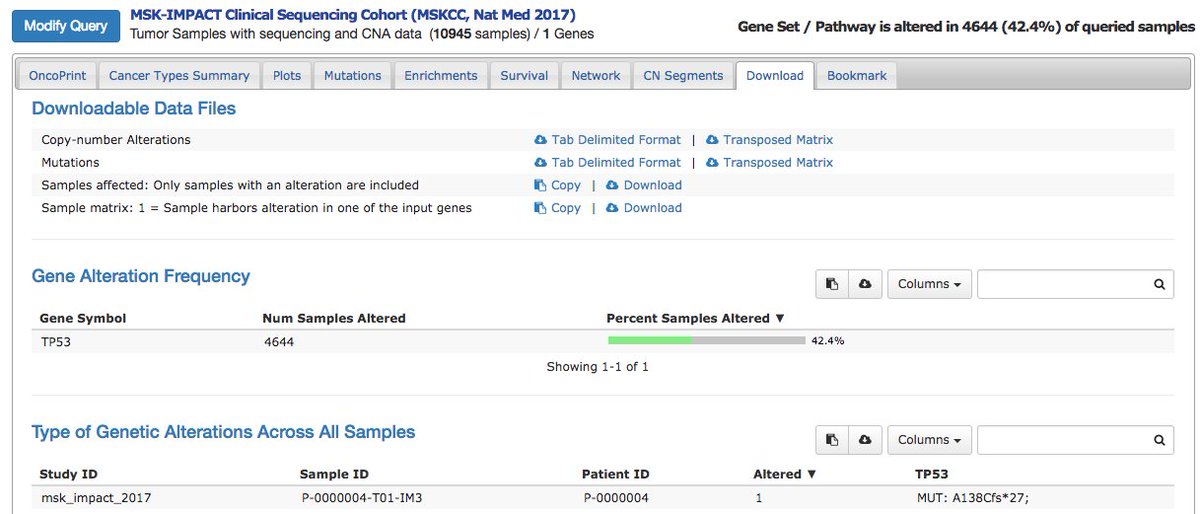Click the msk_impact_2017 study ID cell
This screenshot has width=1200, height=514.
[96, 497]
